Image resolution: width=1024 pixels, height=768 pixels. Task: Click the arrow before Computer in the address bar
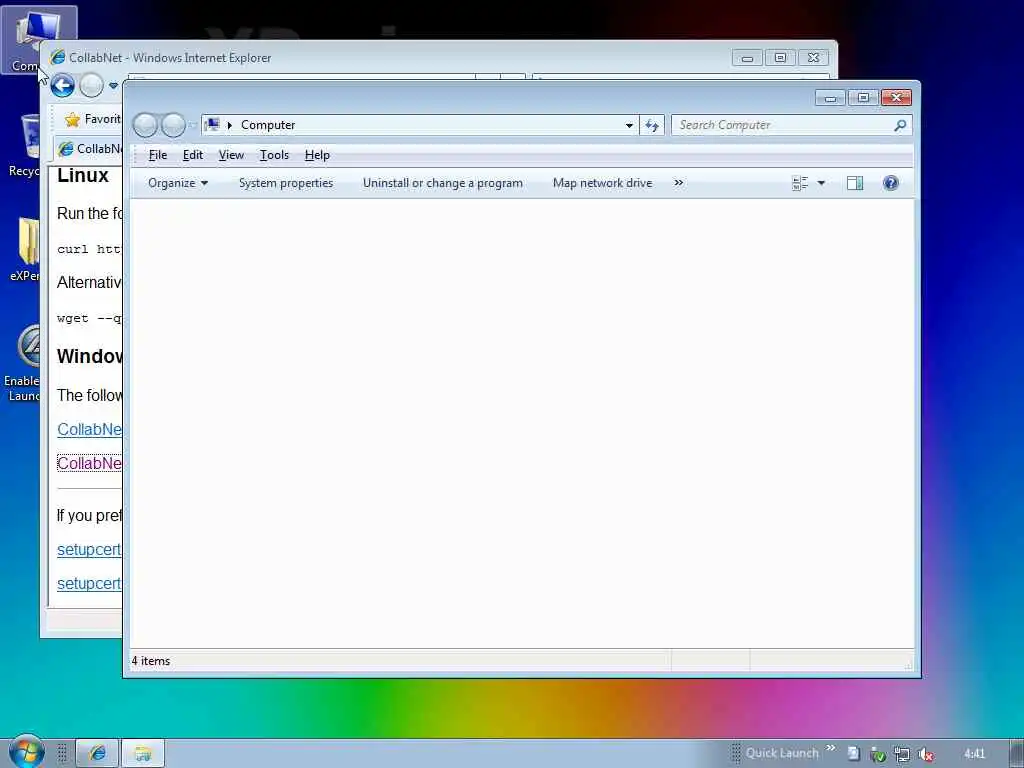click(230, 125)
